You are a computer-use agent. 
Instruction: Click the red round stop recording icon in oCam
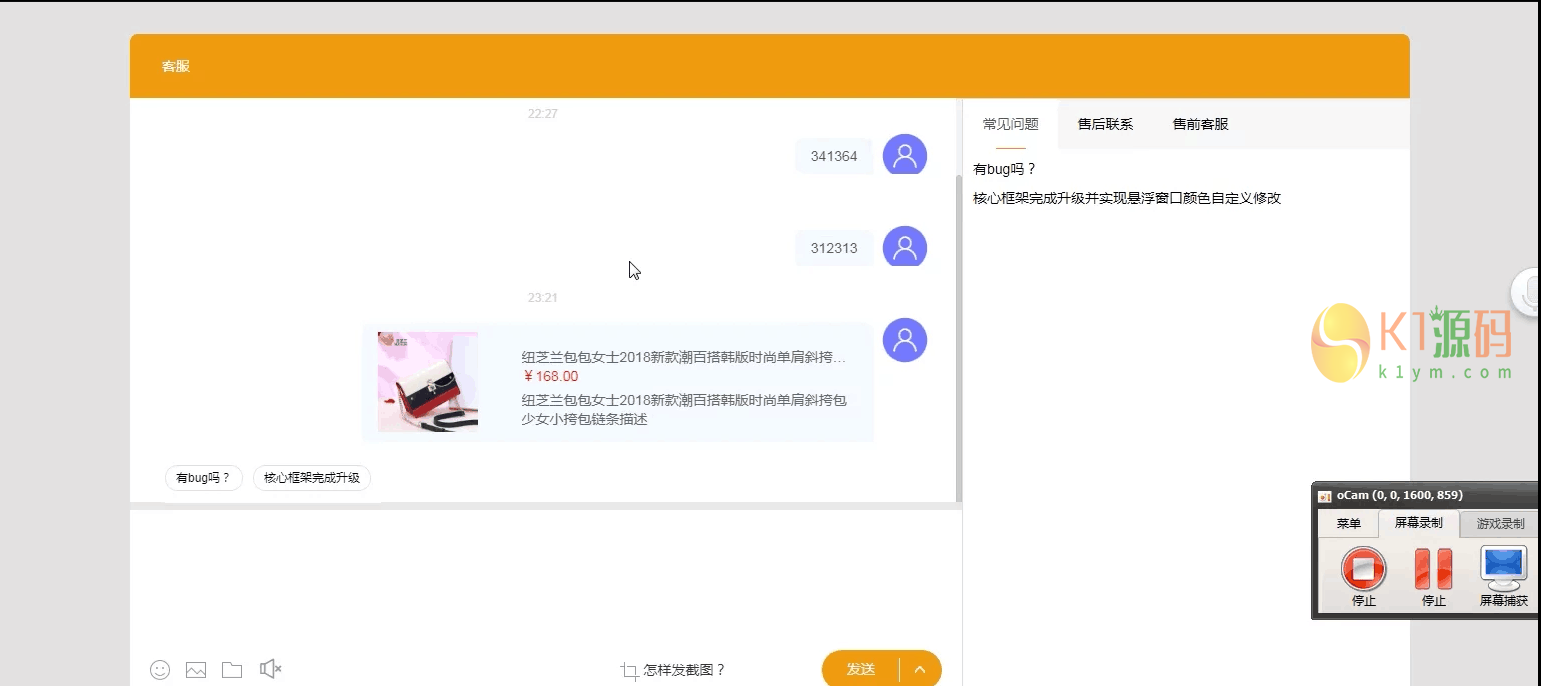[x=1363, y=569]
